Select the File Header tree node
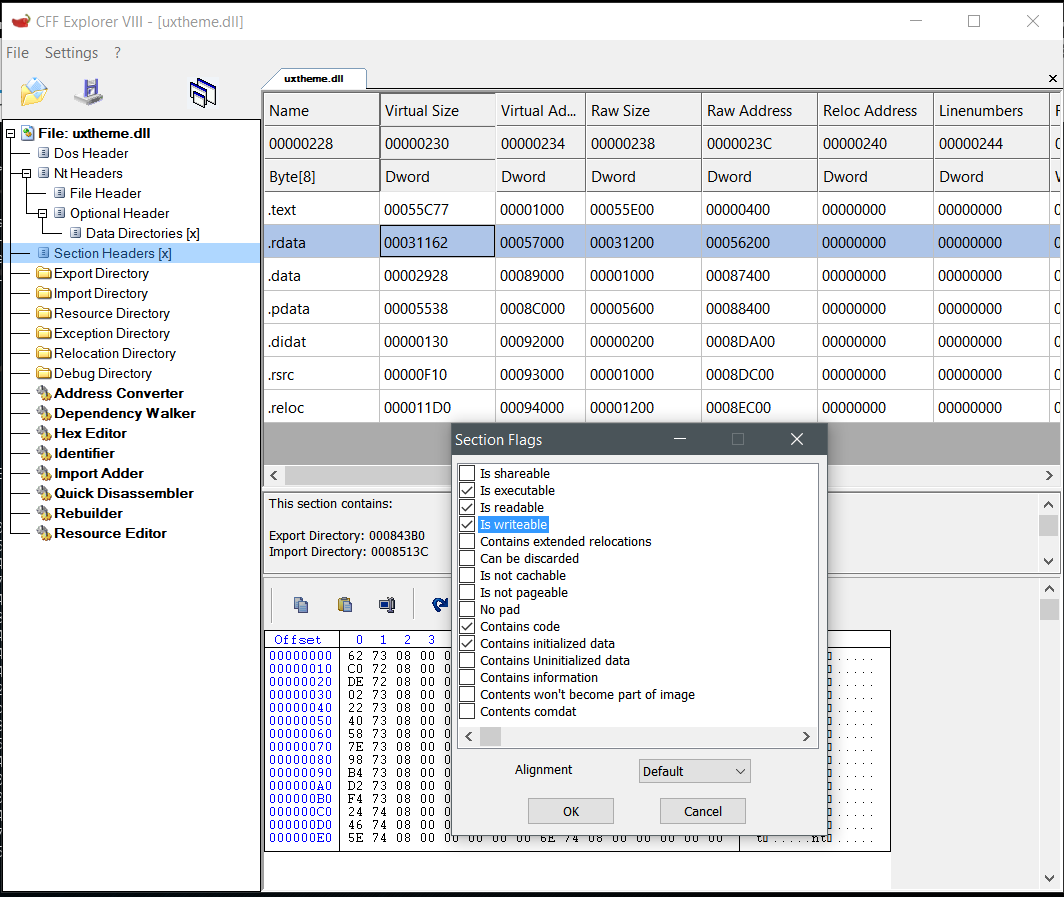 point(105,193)
